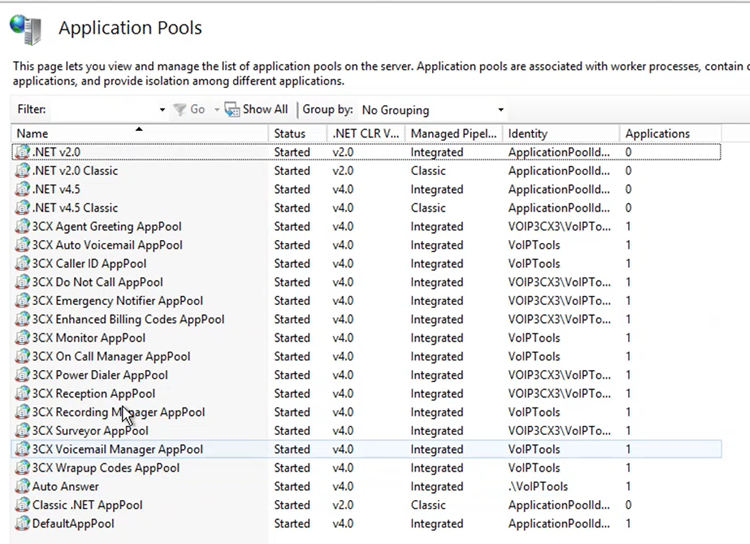This screenshot has height=544, width=750.
Task: Click the Show All button label
Action: [x=265, y=110]
